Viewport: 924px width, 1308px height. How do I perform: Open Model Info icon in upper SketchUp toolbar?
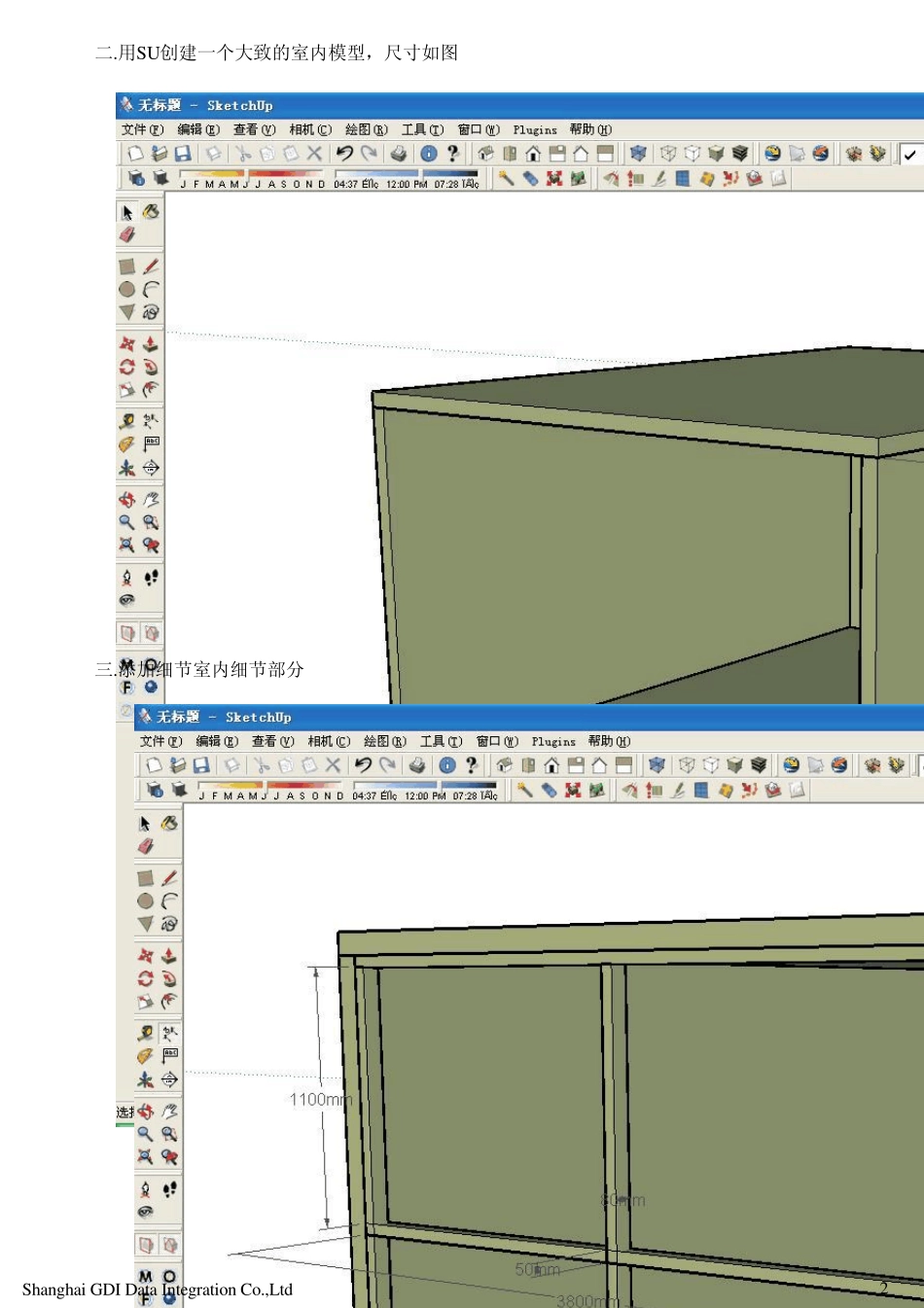coord(428,154)
